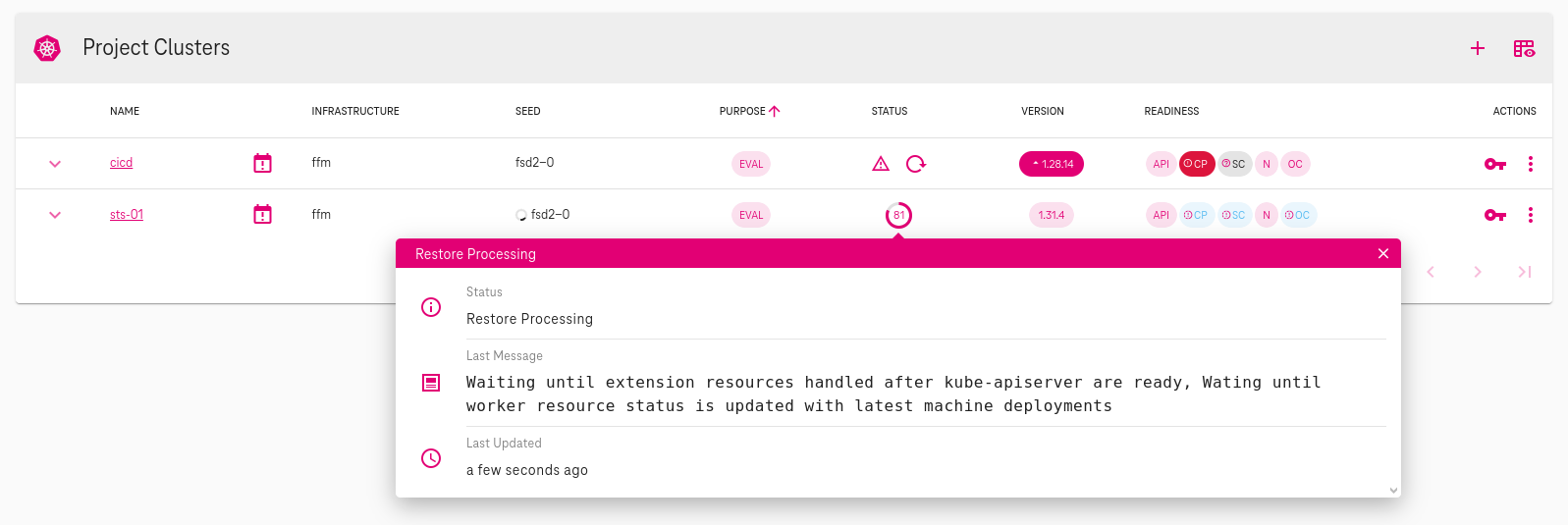1568x525 pixels.
Task: Click the 1.28.14 version update chip
Action: tap(1051, 164)
